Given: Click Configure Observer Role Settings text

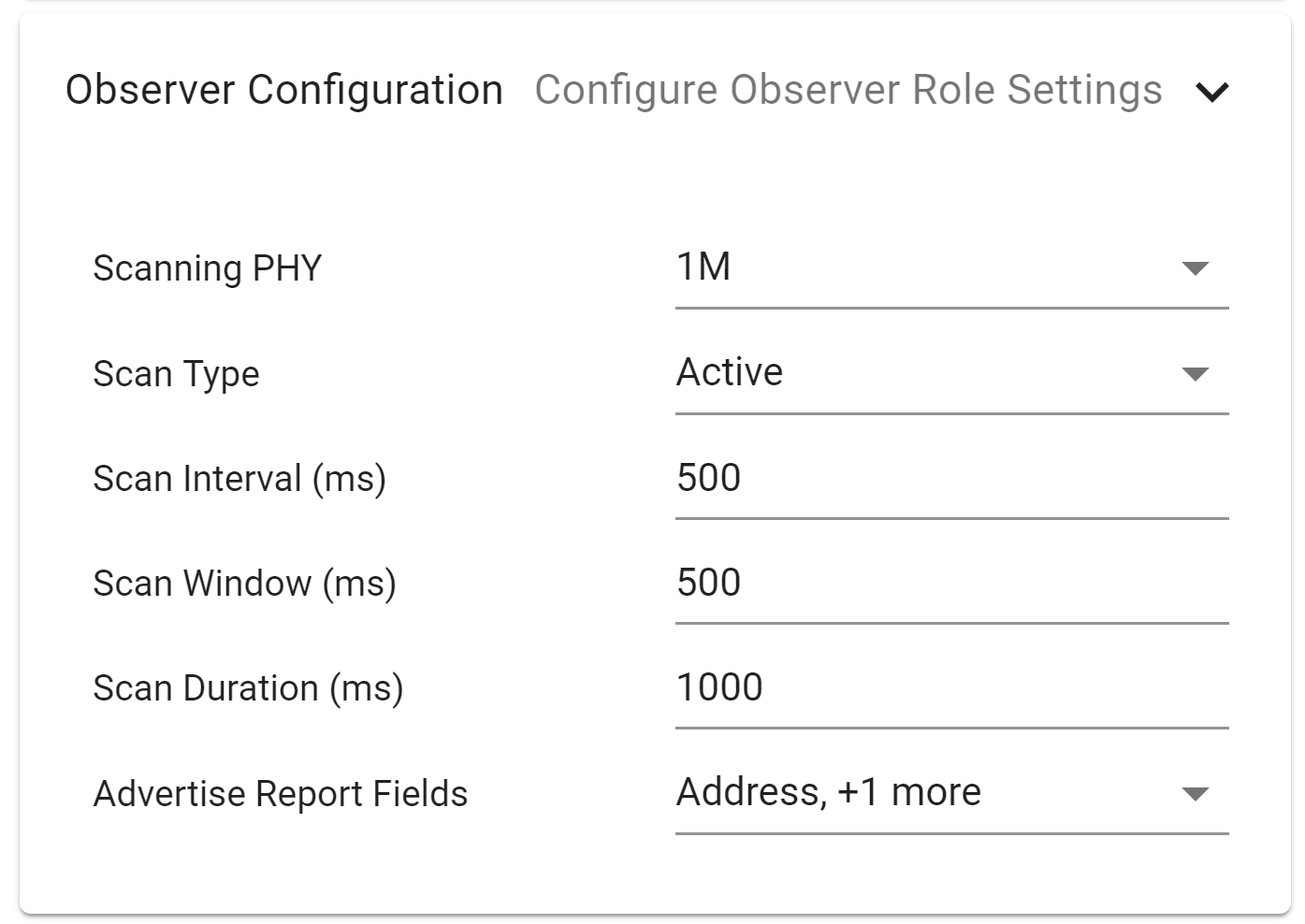Looking at the screenshot, I should (x=848, y=90).
